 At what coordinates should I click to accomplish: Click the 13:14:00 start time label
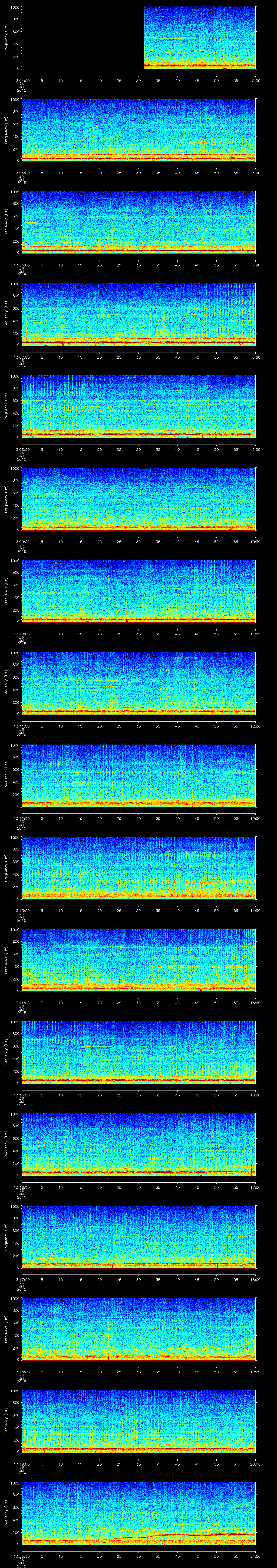[x=21, y=1003]
